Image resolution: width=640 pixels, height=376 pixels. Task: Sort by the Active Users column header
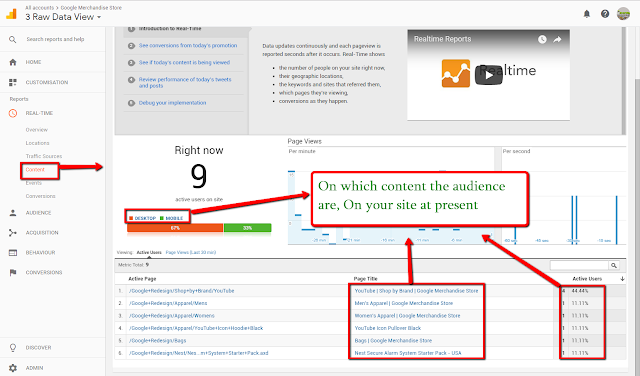point(587,279)
